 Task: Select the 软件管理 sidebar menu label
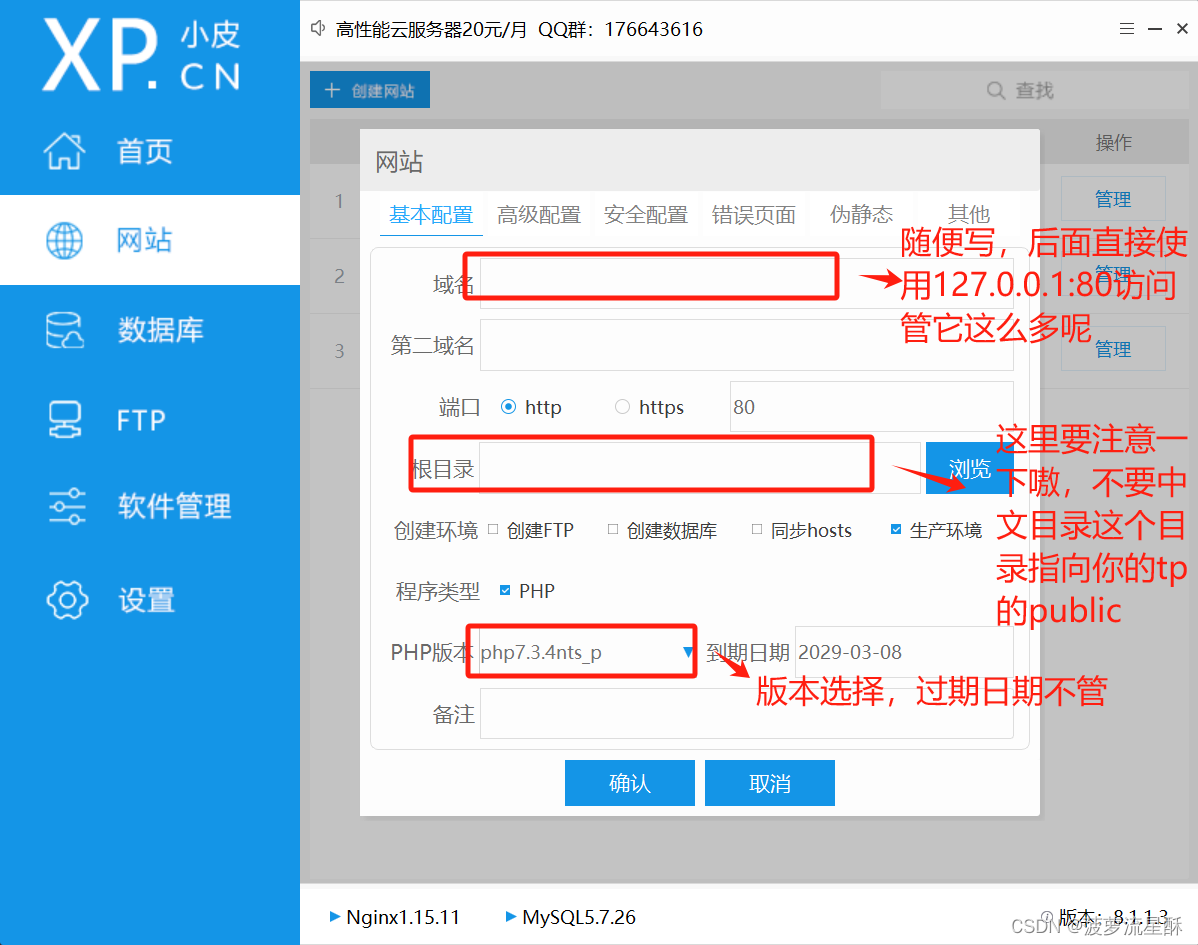coord(174,506)
